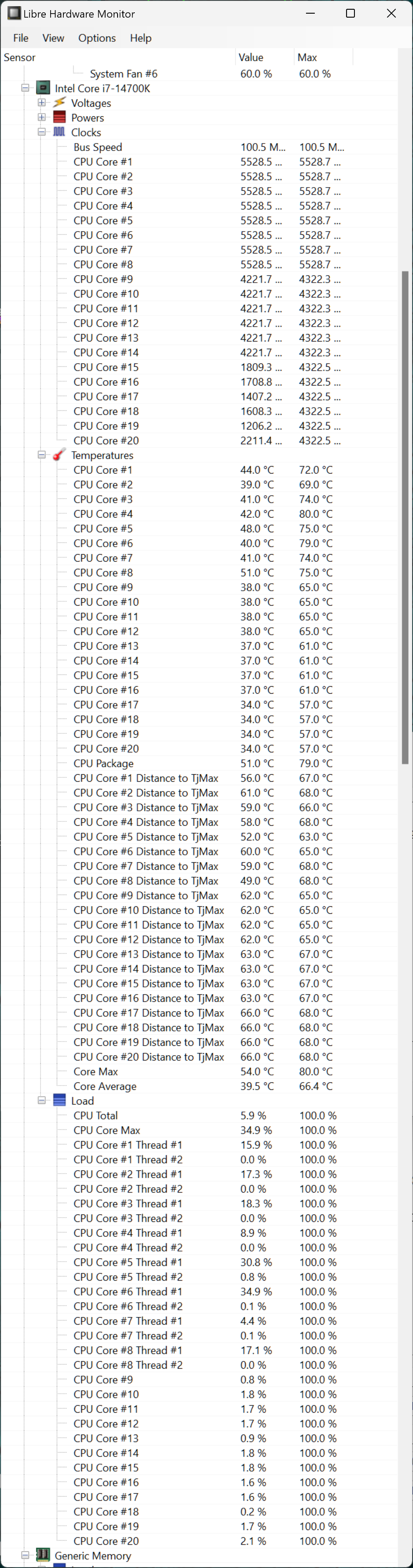
Task: Select CPU Core #10 Distance to TjMax
Action: click(x=199, y=910)
